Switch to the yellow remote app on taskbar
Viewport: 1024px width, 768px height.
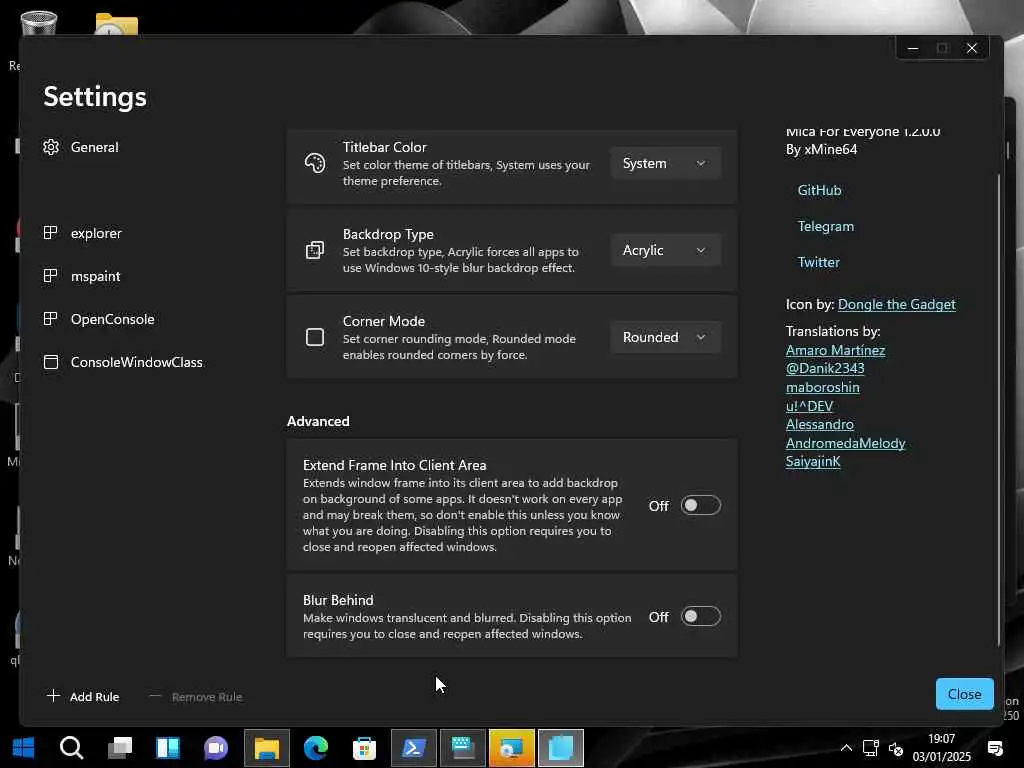click(x=512, y=748)
